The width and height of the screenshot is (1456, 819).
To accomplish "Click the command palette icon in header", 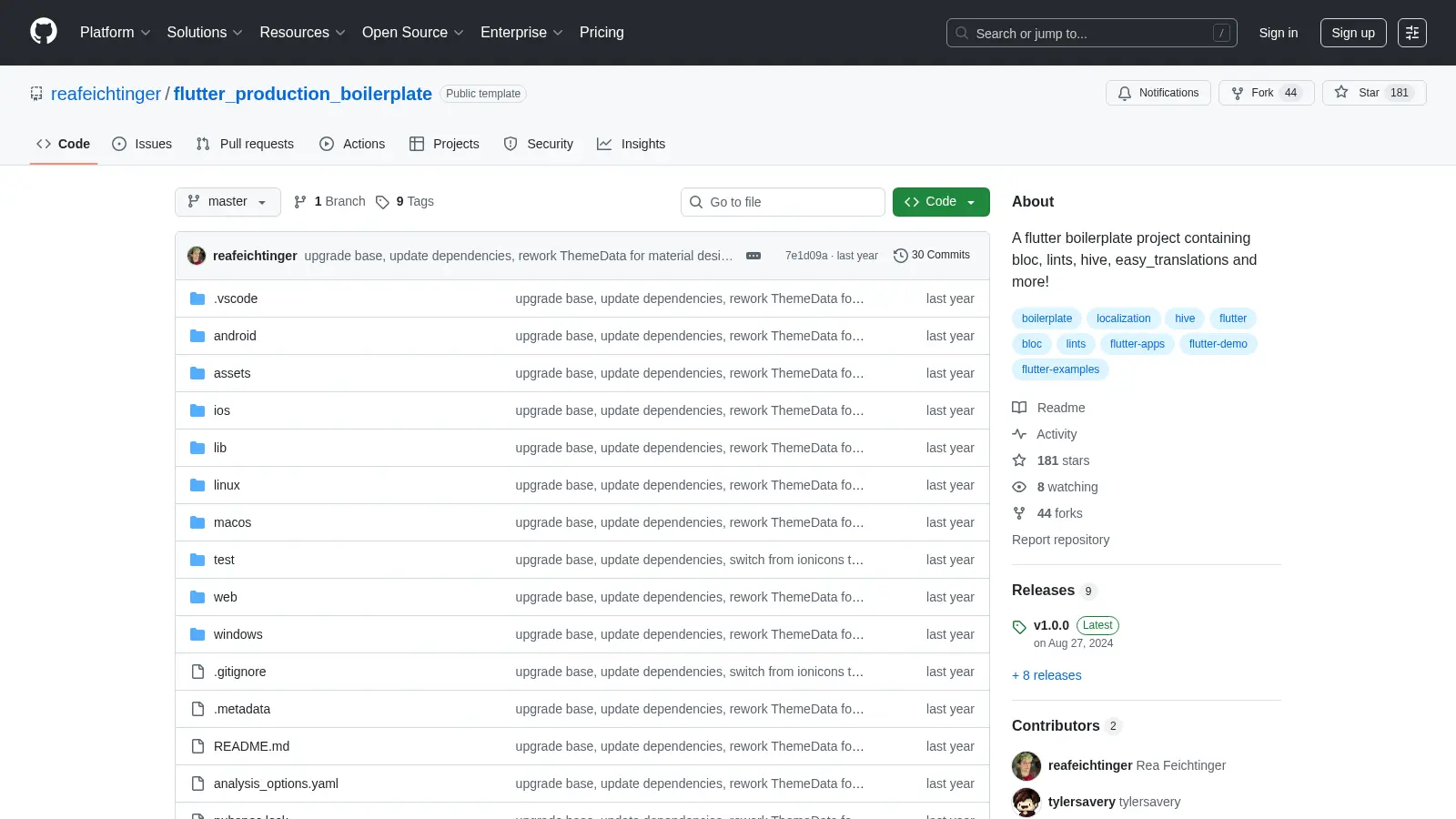I will click(x=1412, y=33).
